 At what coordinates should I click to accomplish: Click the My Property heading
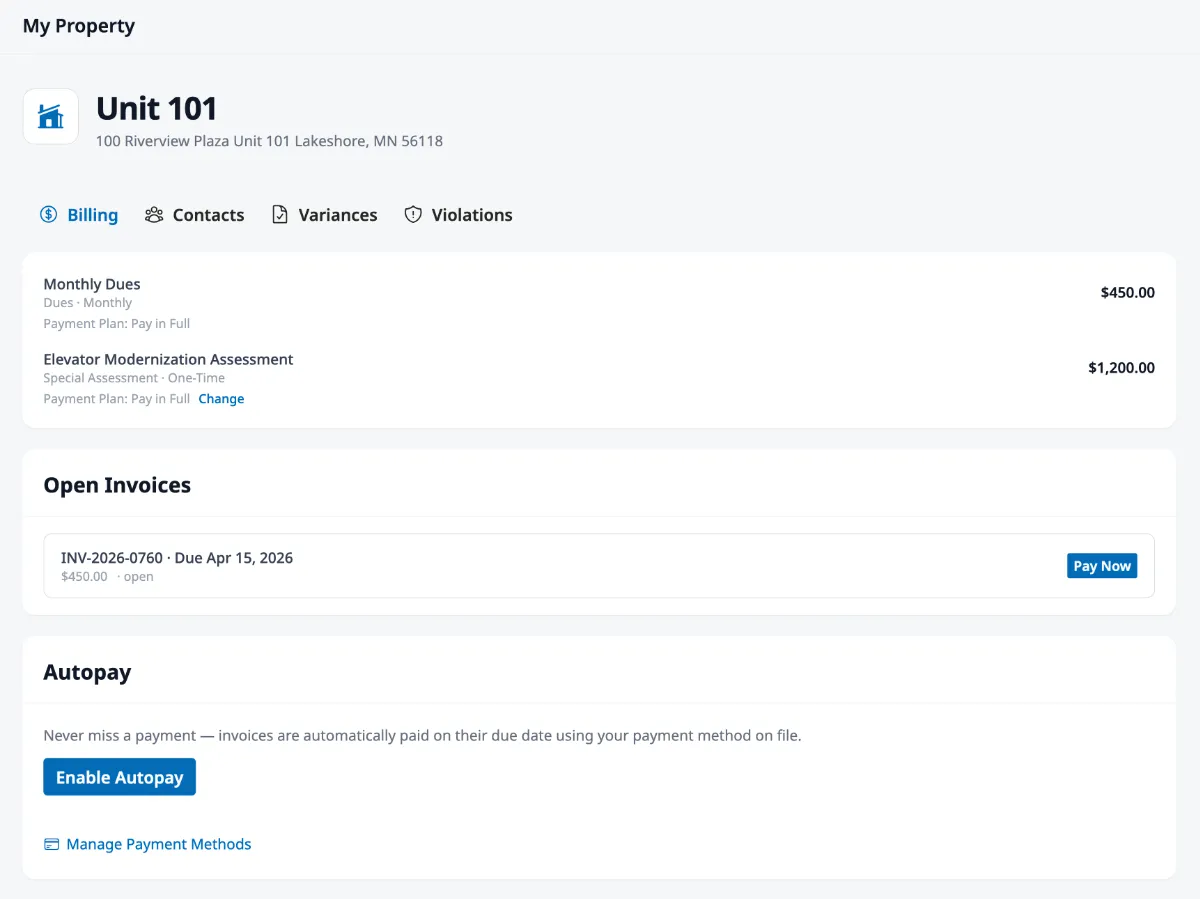click(x=79, y=25)
